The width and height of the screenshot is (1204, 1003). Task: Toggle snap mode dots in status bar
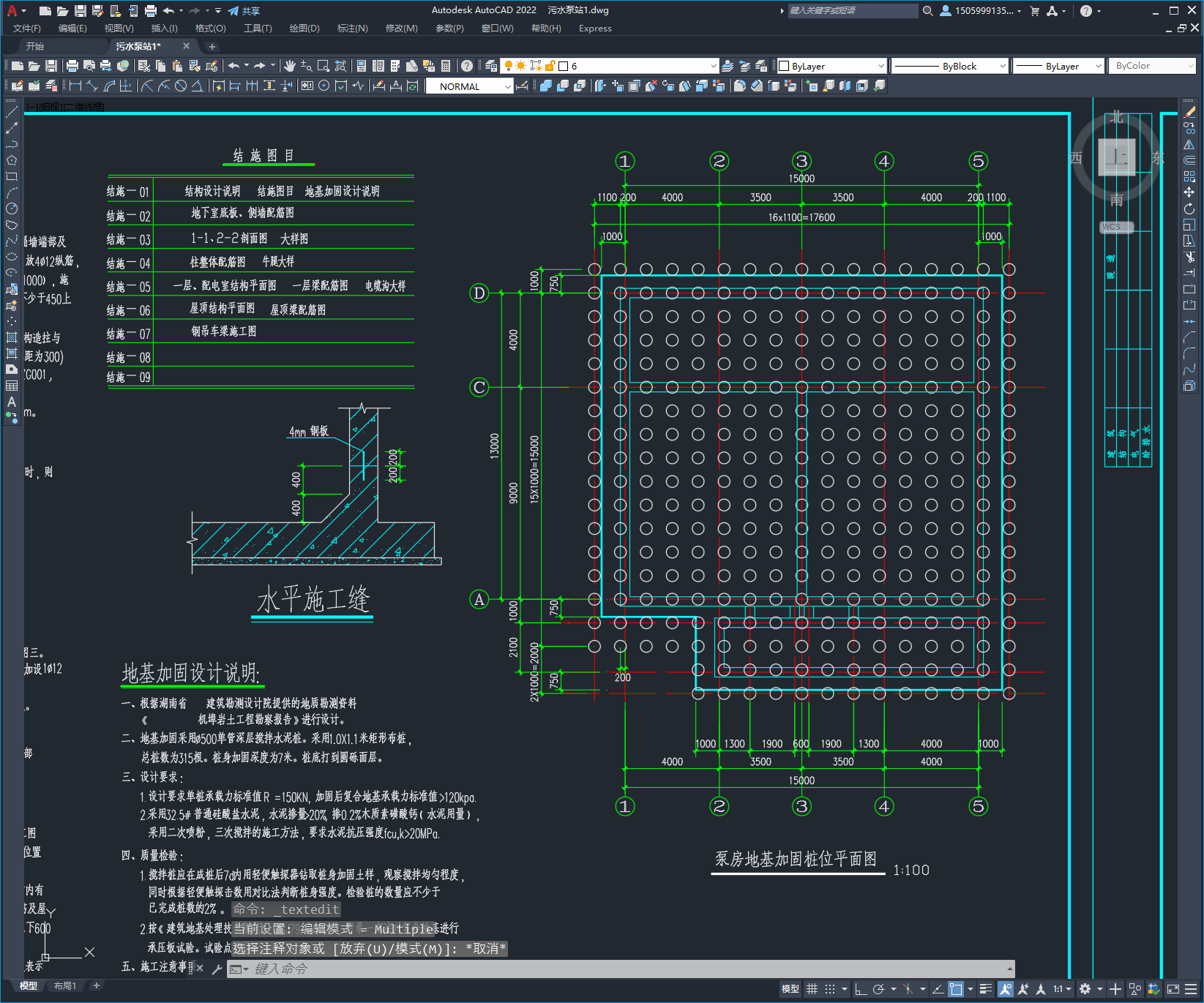[x=829, y=989]
